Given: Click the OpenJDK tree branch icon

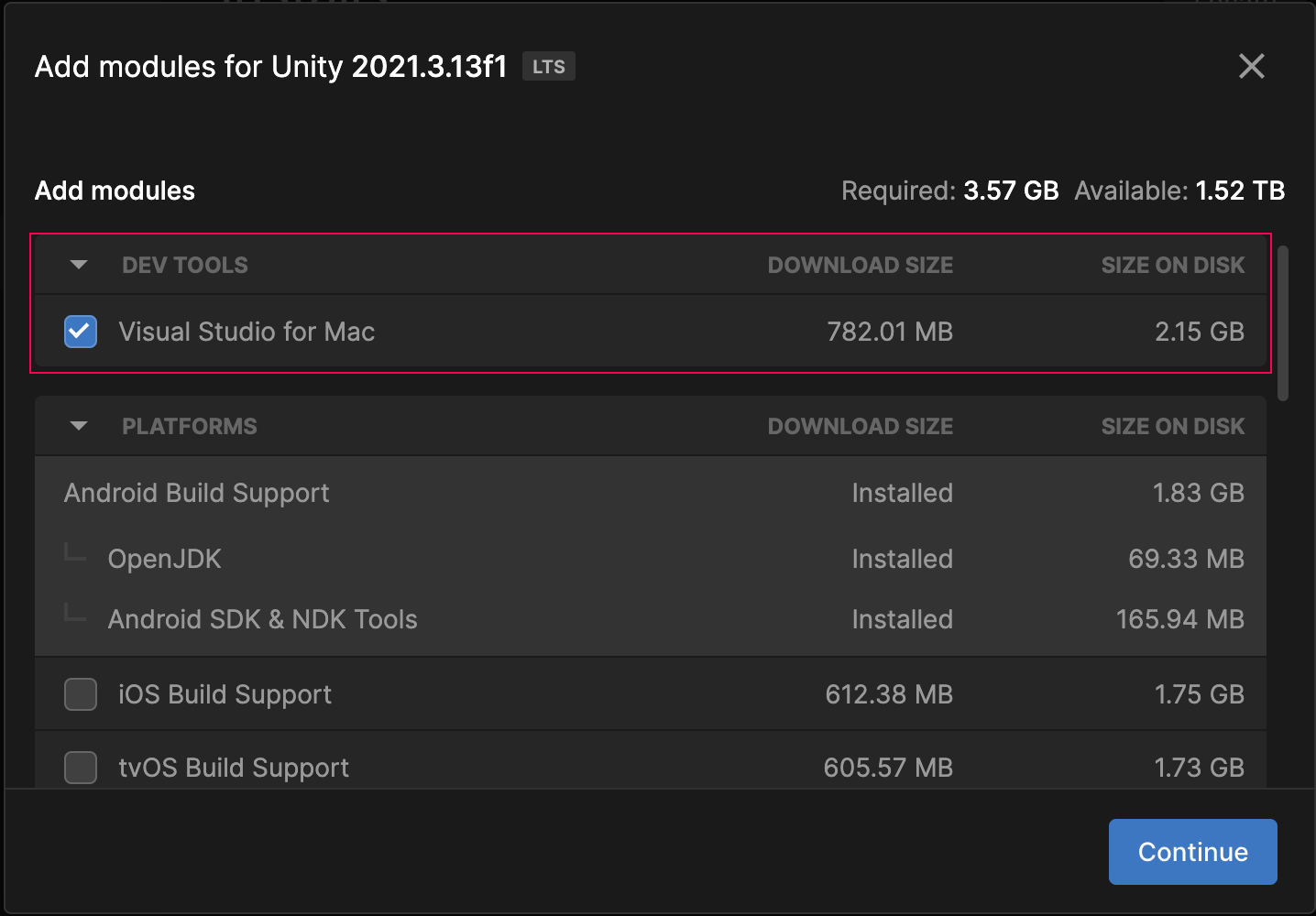Looking at the screenshot, I should [75, 552].
